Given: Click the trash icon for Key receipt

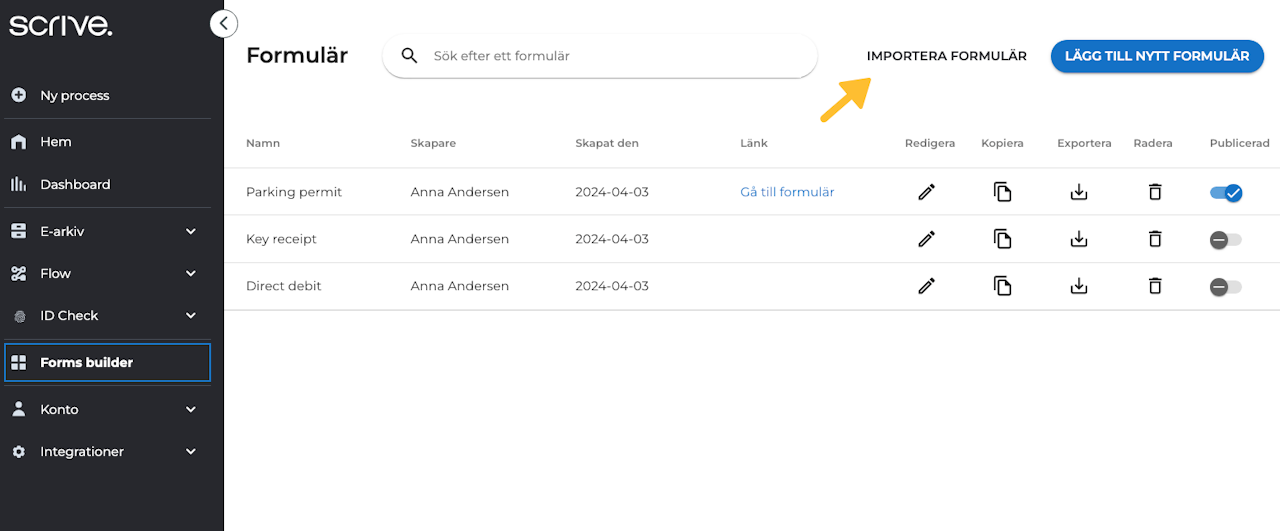Looking at the screenshot, I should tap(1154, 239).
